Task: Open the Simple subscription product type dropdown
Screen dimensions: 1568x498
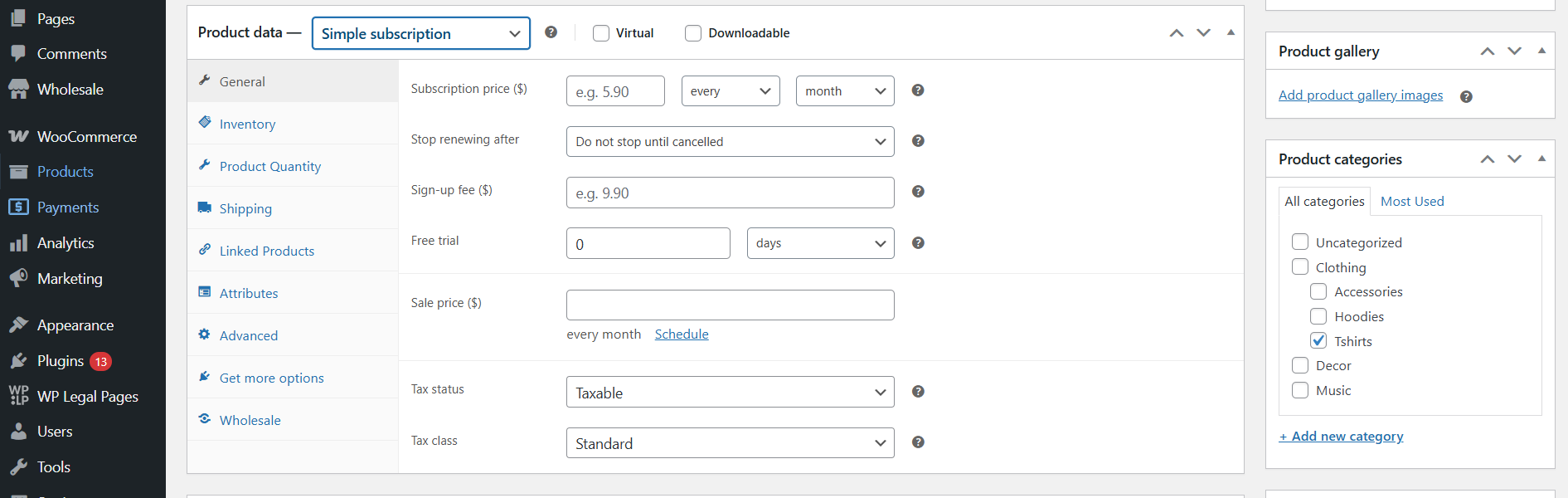Action: click(x=421, y=33)
